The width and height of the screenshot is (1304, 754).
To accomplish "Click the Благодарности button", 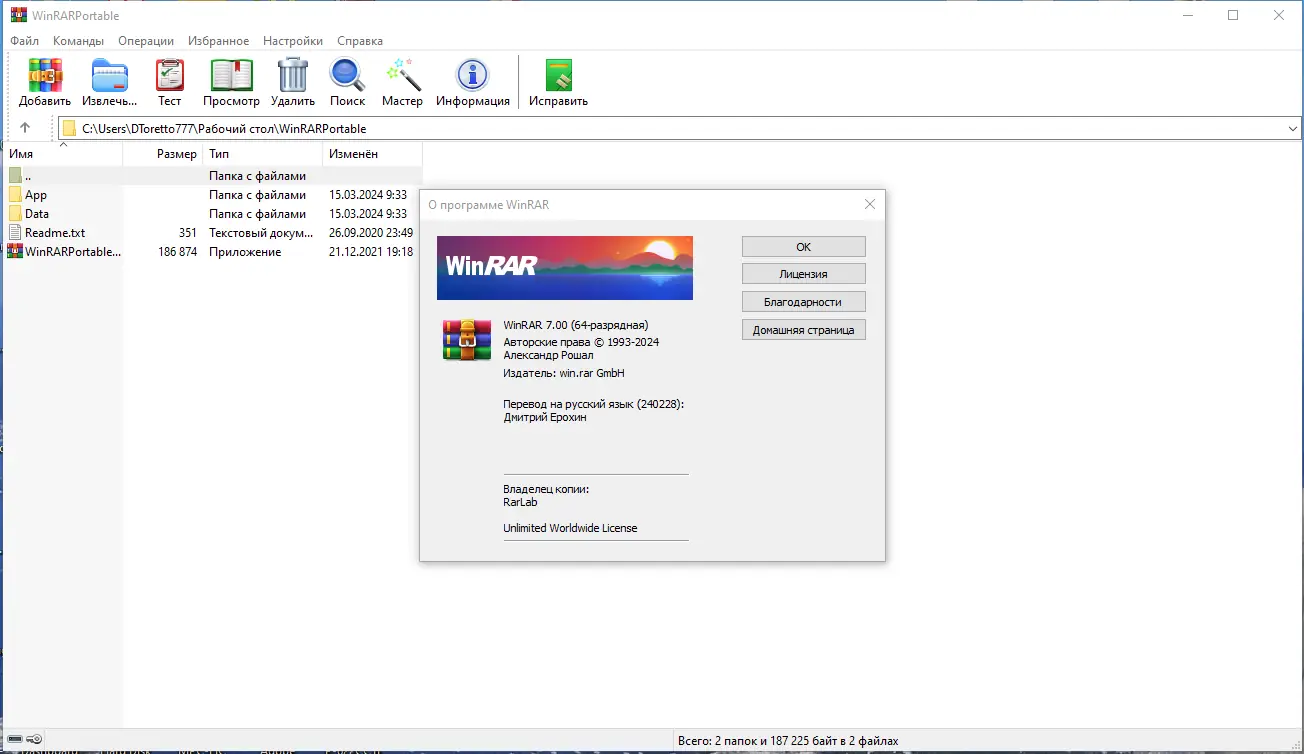I will 804,302.
